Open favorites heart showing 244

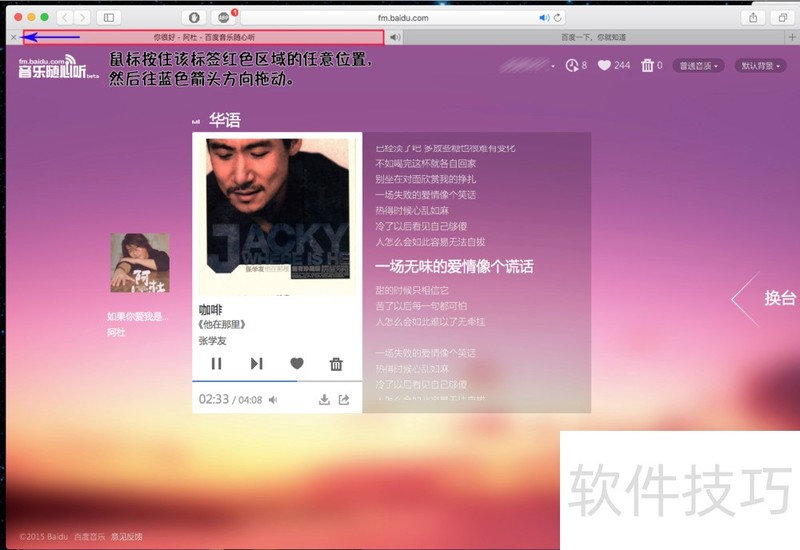click(614, 65)
